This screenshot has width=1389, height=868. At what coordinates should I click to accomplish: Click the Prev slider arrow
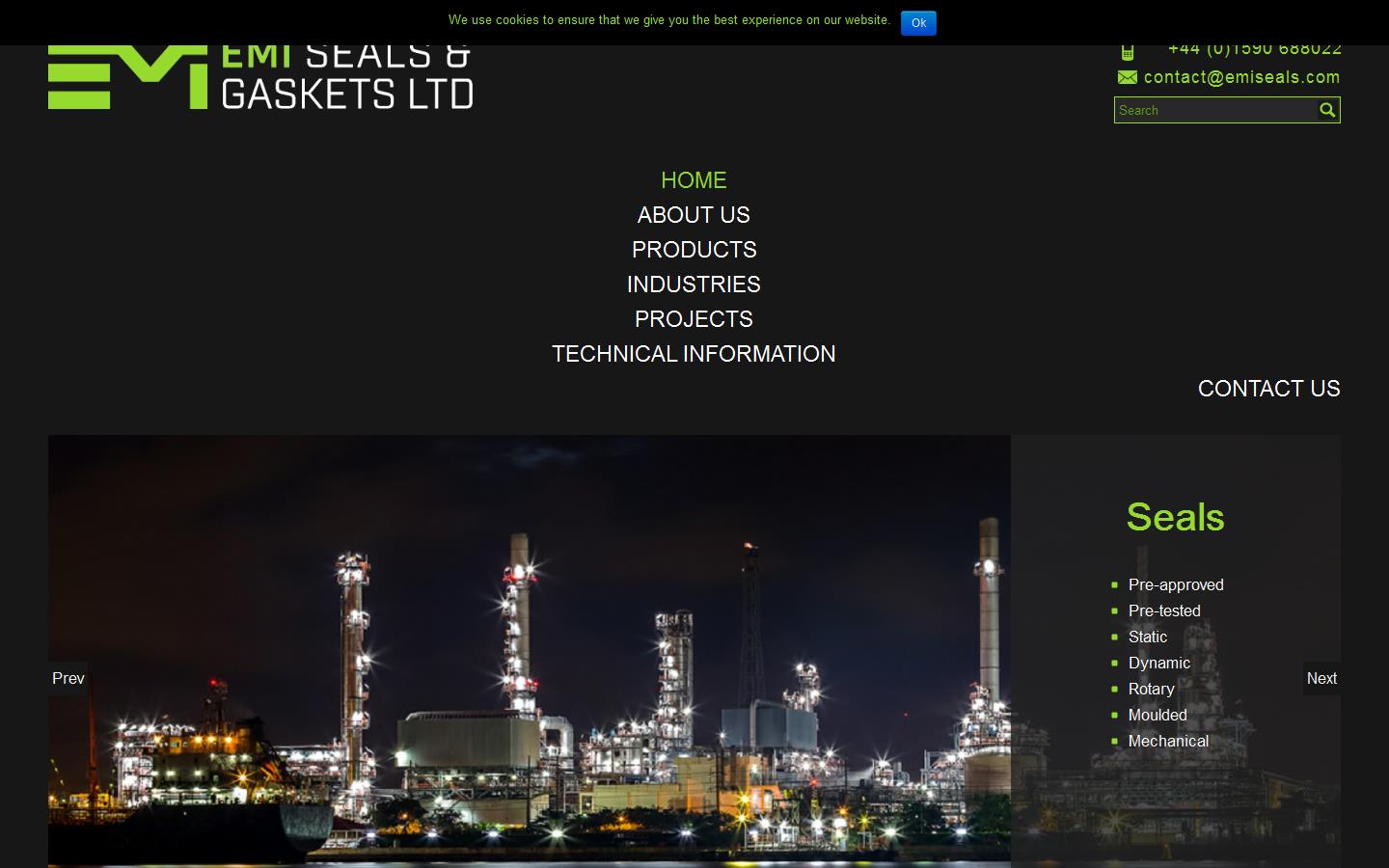point(68,678)
